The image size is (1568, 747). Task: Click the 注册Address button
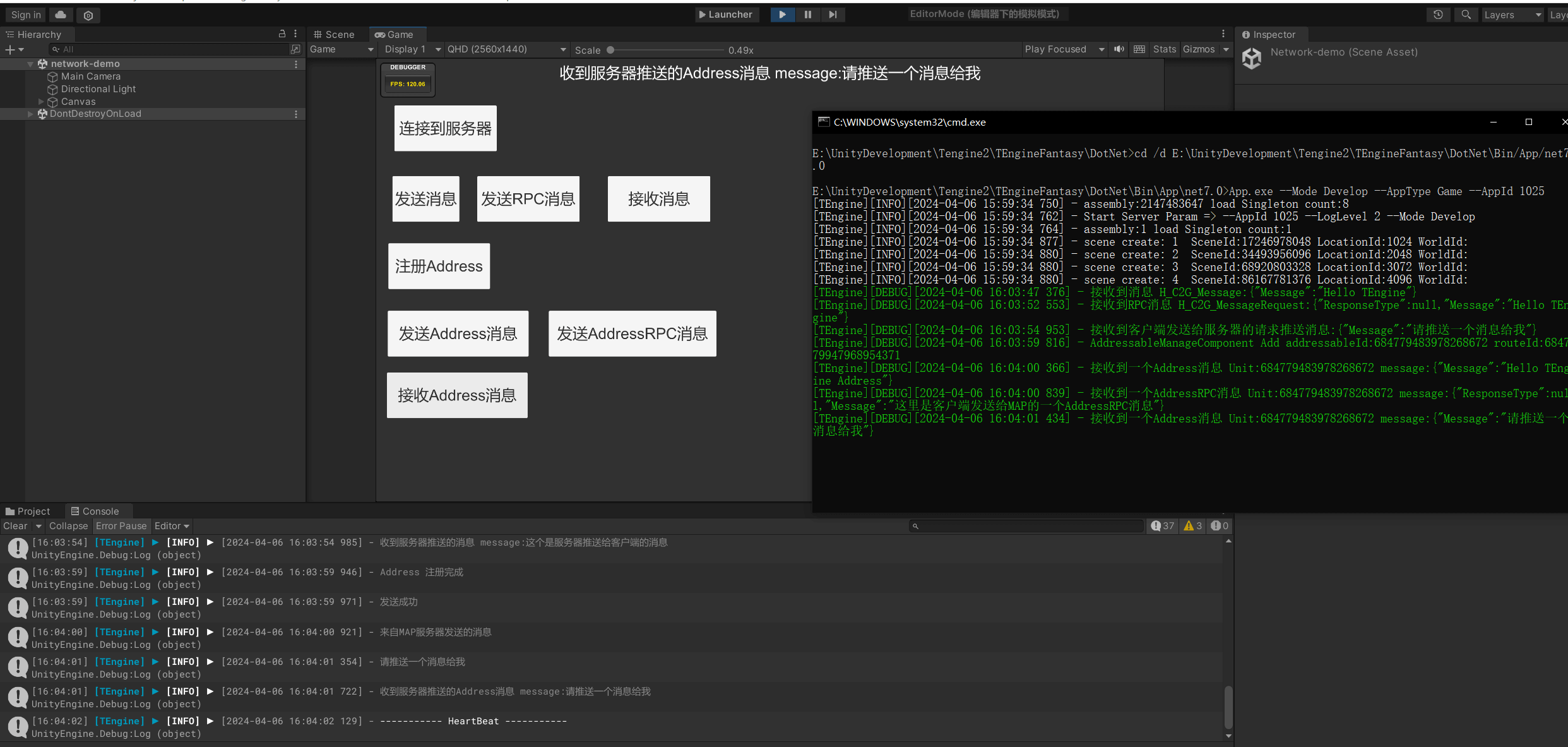click(439, 266)
